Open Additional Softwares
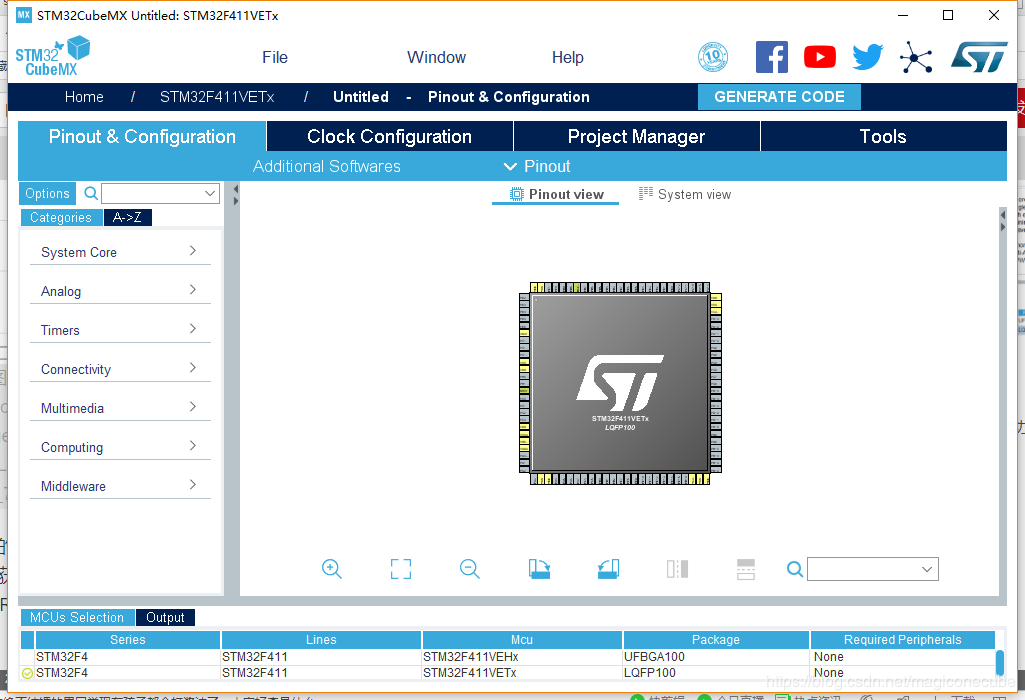The image size is (1025, 700). [x=327, y=167]
